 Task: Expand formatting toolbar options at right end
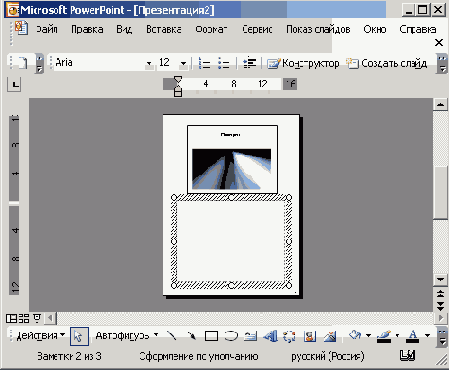click(x=442, y=63)
